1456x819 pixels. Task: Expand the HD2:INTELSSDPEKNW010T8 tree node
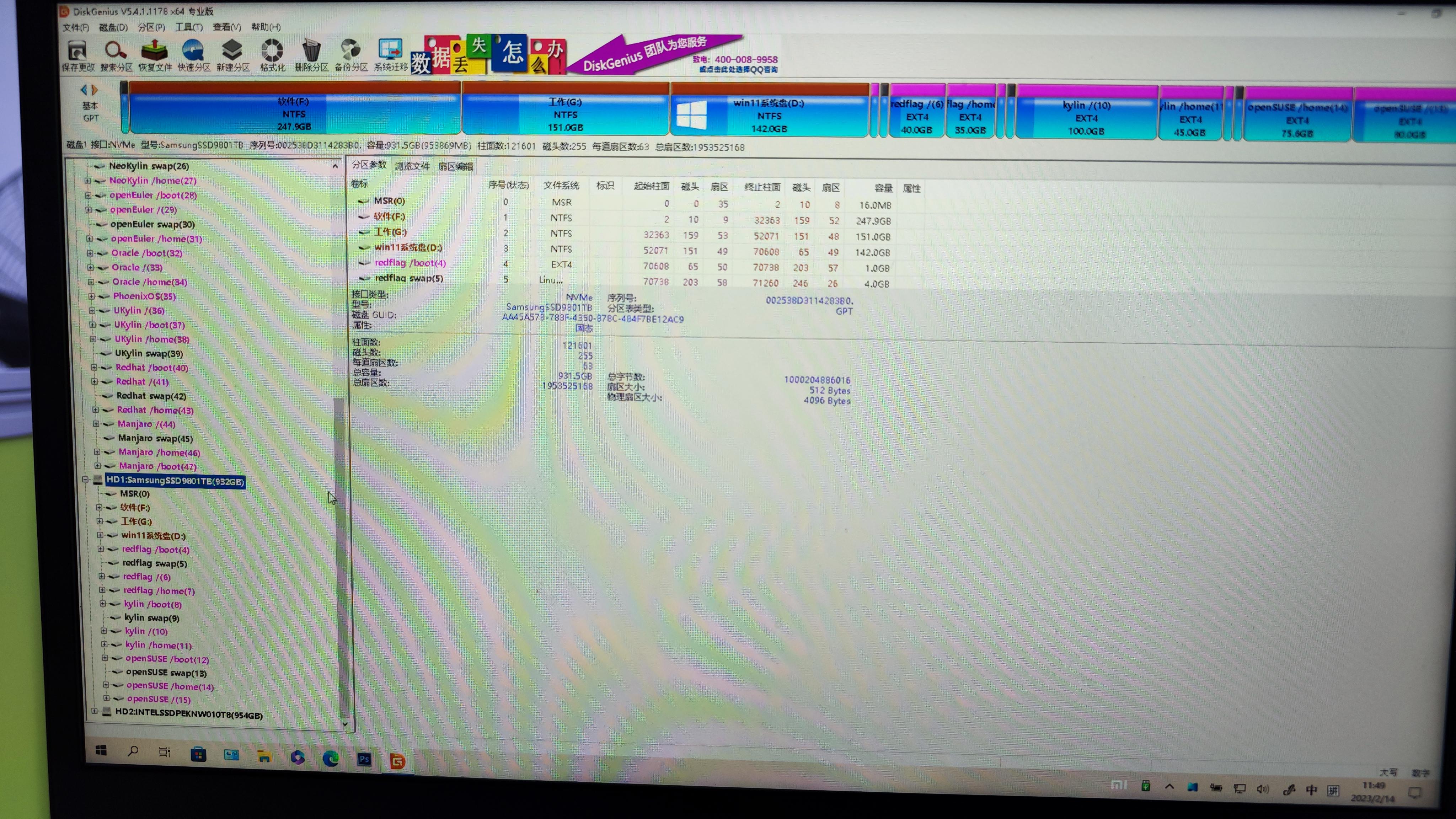[95, 712]
